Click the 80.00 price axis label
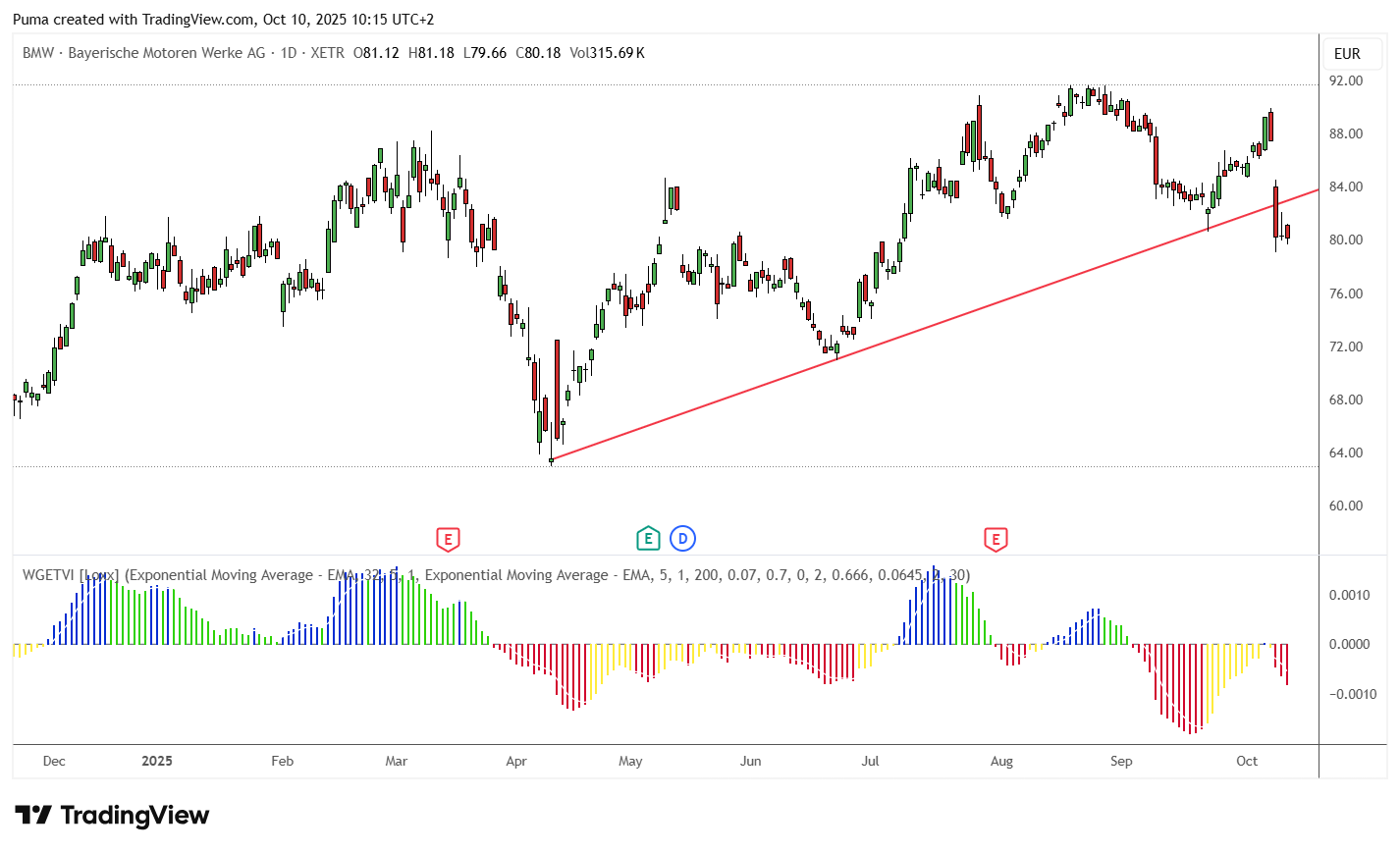The image size is (1400, 852). (1346, 240)
